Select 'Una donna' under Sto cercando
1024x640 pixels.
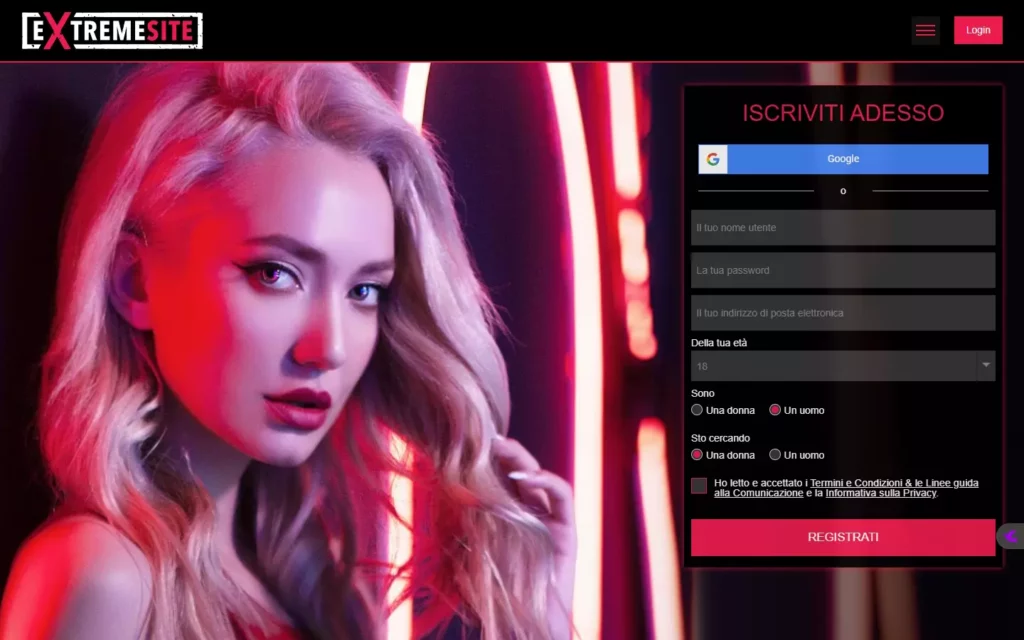pyautogui.click(x=697, y=455)
